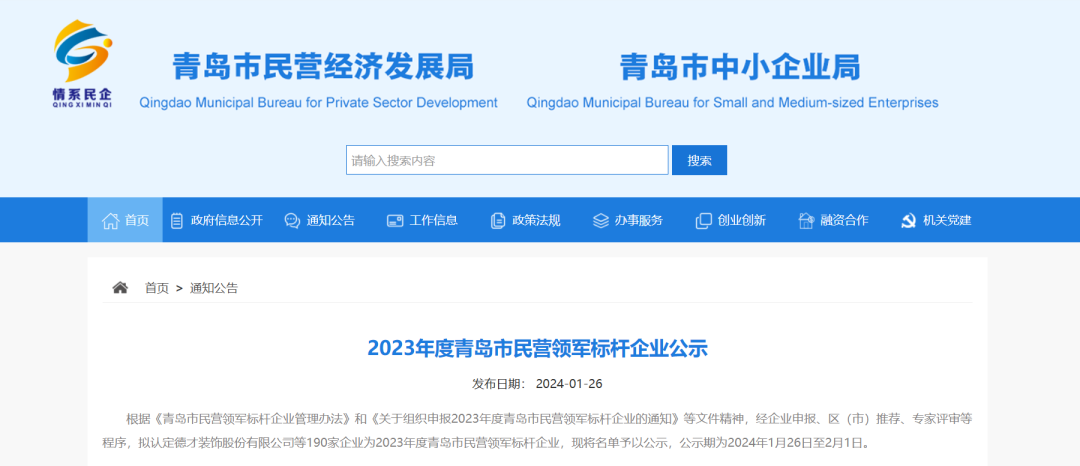Click the card icon beside 工作信息

[395, 220]
